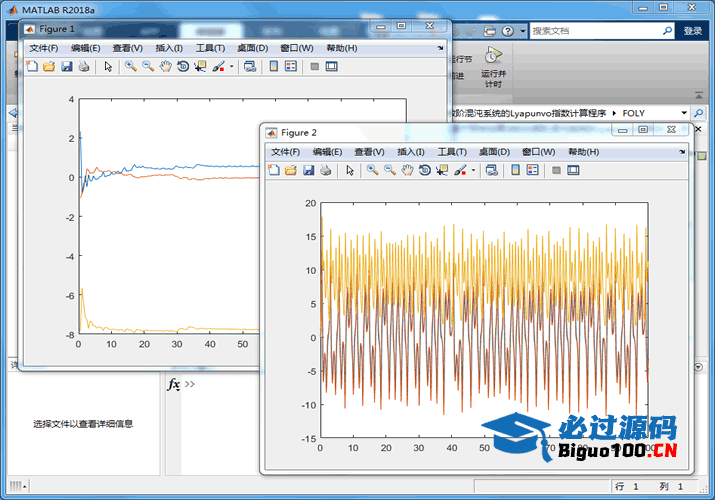Open 窗口(W) menu in Figure 1
The width and height of the screenshot is (715, 500).
297,48
